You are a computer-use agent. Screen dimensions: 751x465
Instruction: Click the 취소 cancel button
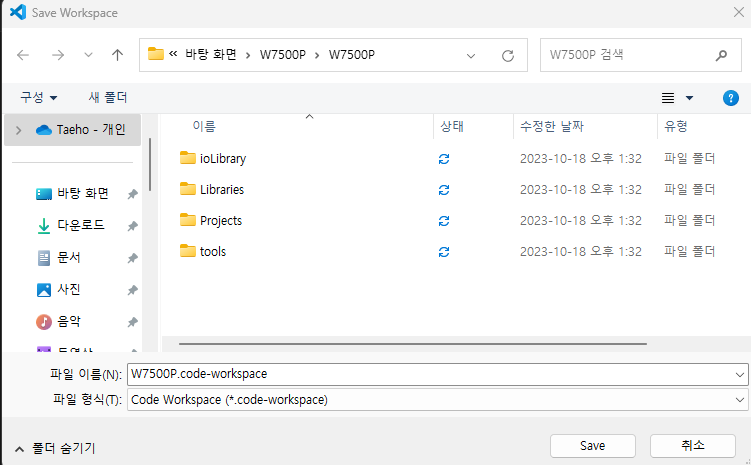[x=693, y=446]
